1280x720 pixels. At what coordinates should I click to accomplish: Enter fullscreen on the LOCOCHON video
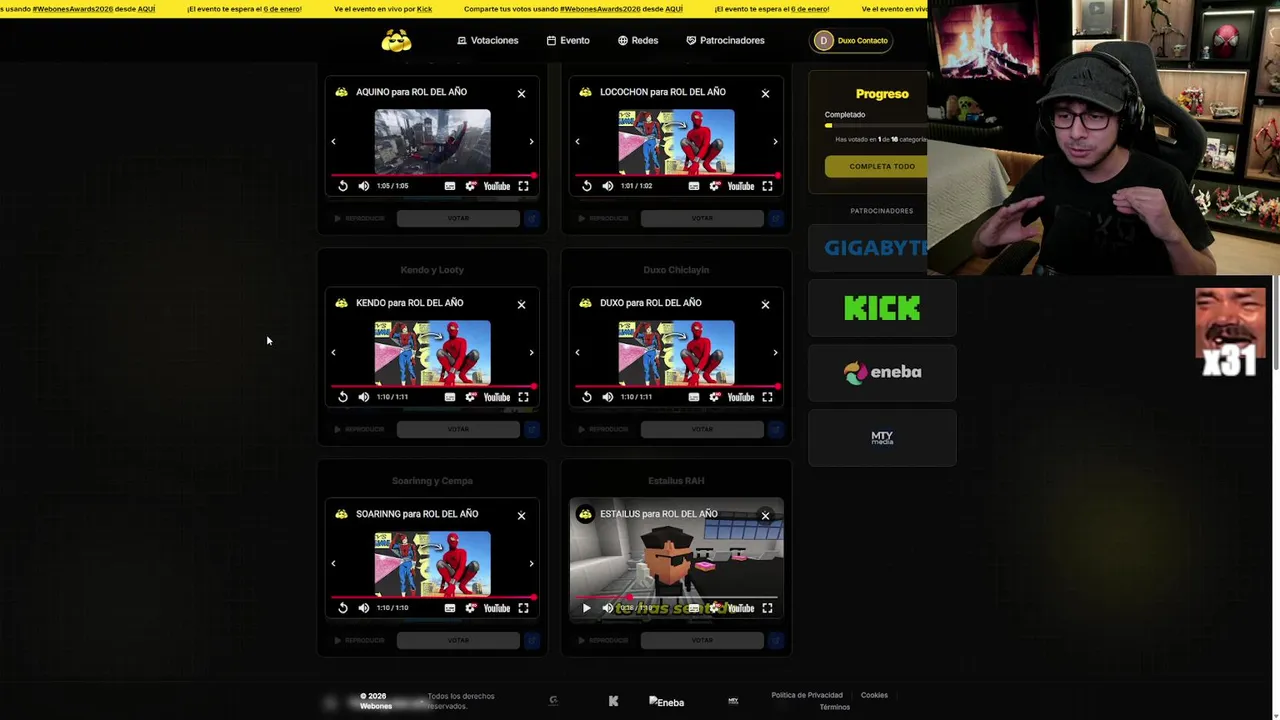[767, 186]
